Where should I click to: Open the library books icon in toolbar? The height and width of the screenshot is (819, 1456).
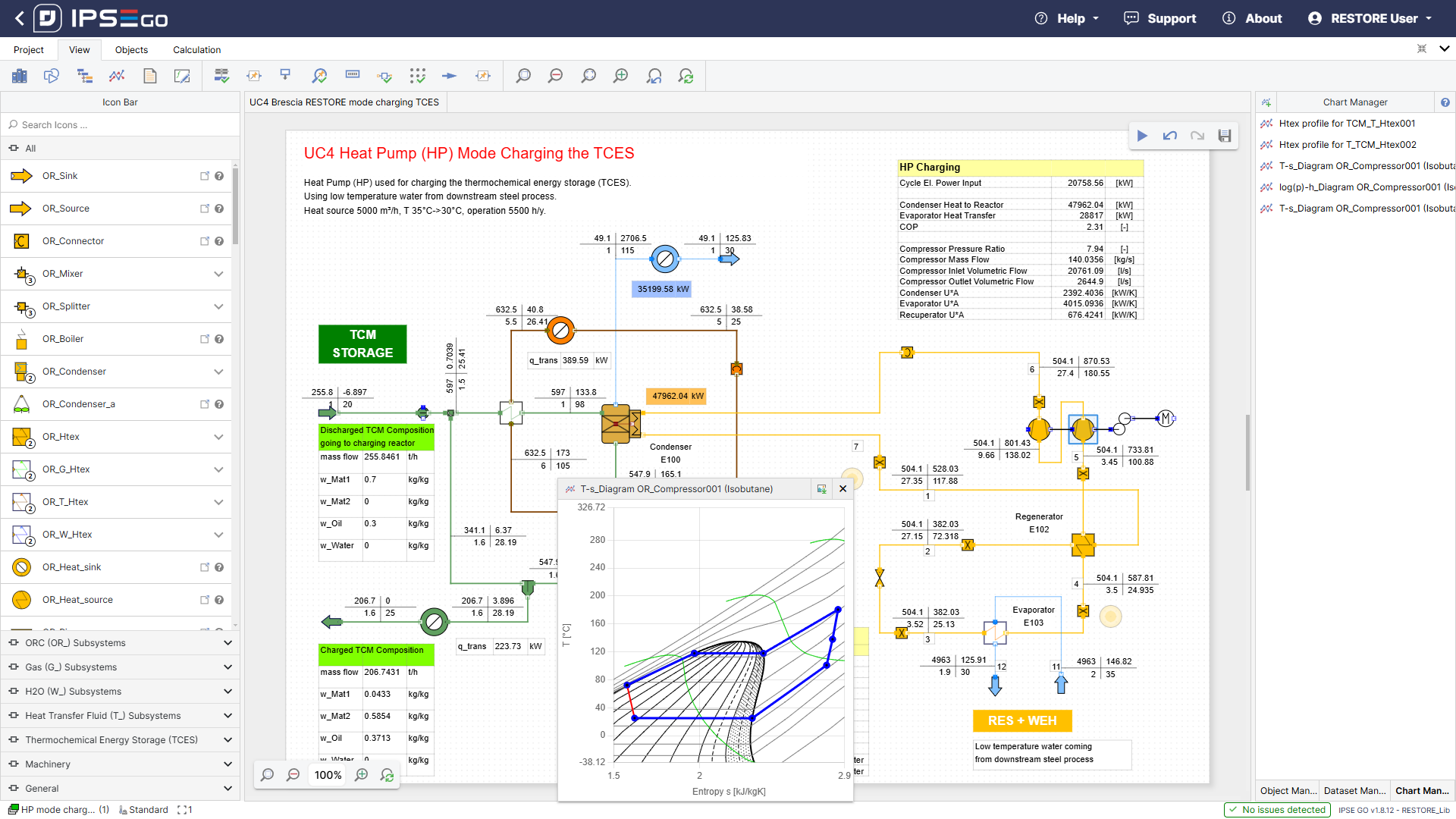[20, 76]
